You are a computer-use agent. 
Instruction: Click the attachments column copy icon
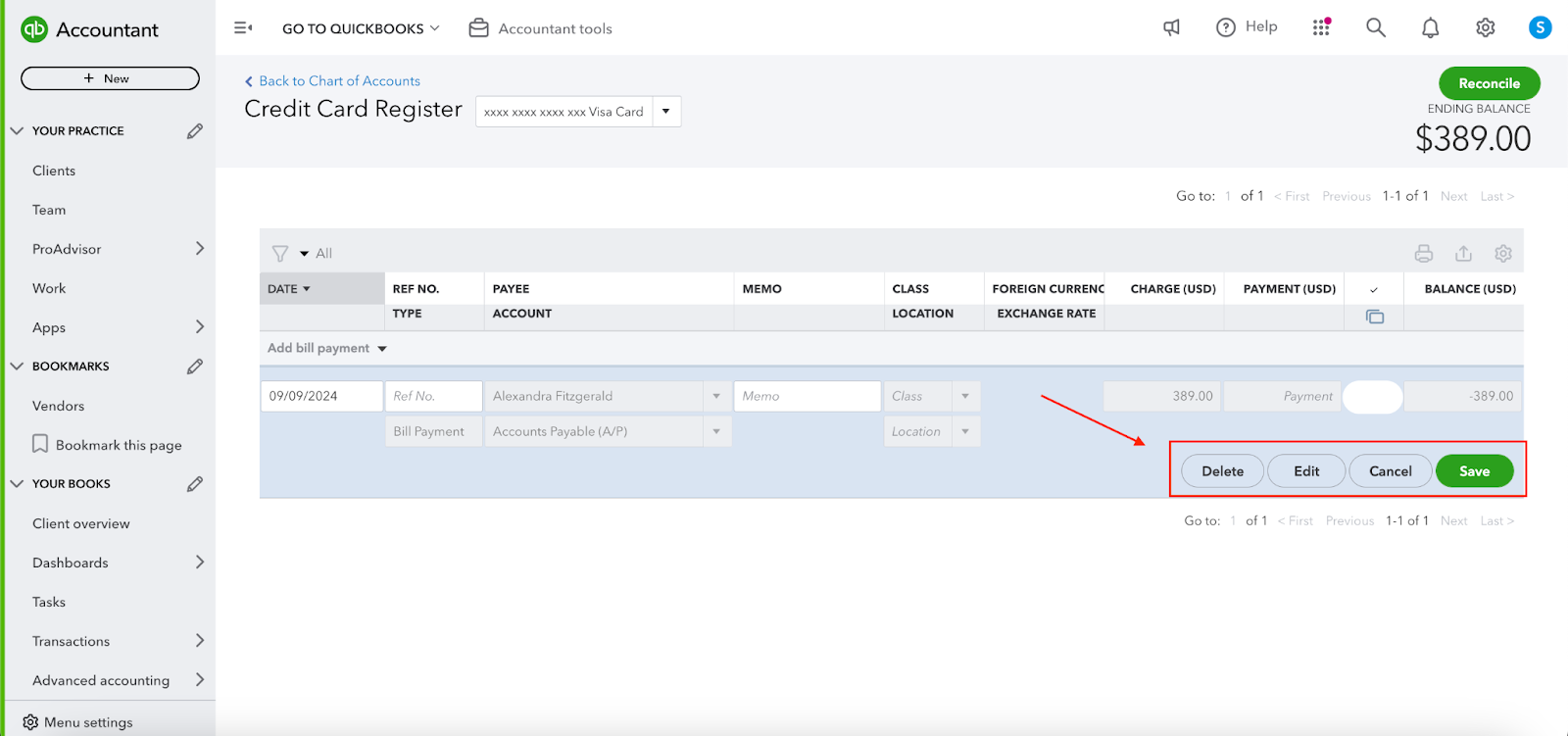coord(1375,317)
